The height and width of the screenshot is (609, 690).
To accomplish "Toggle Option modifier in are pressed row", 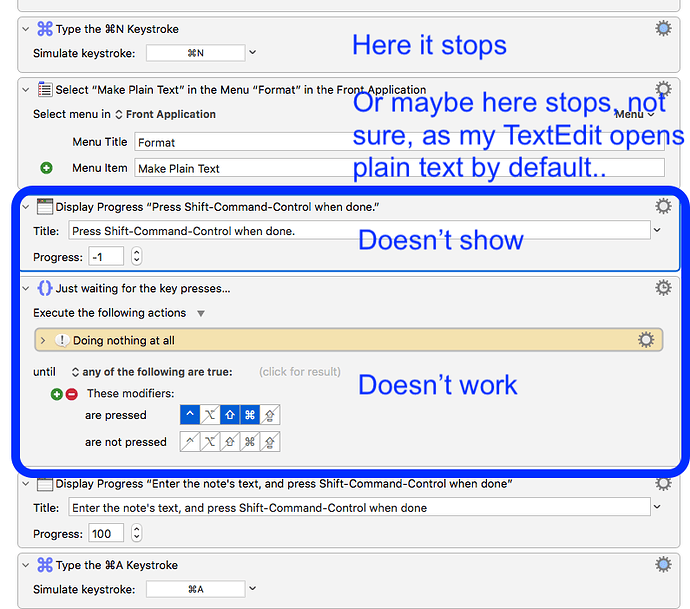I will (x=210, y=415).
